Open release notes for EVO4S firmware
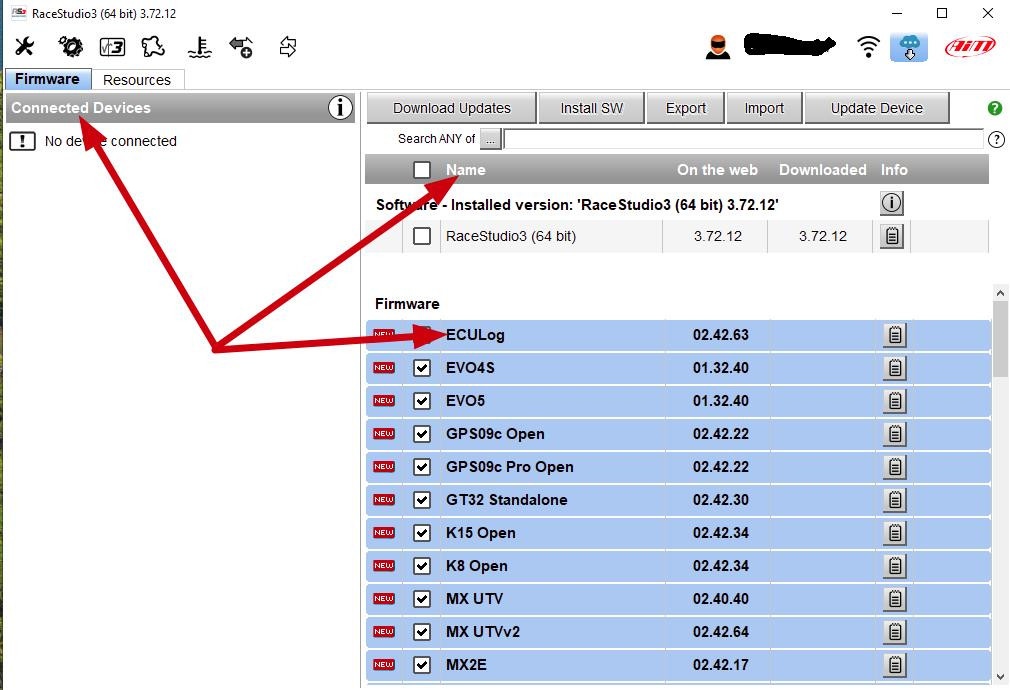This screenshot has height=690, width=1010. click(895, 368)
